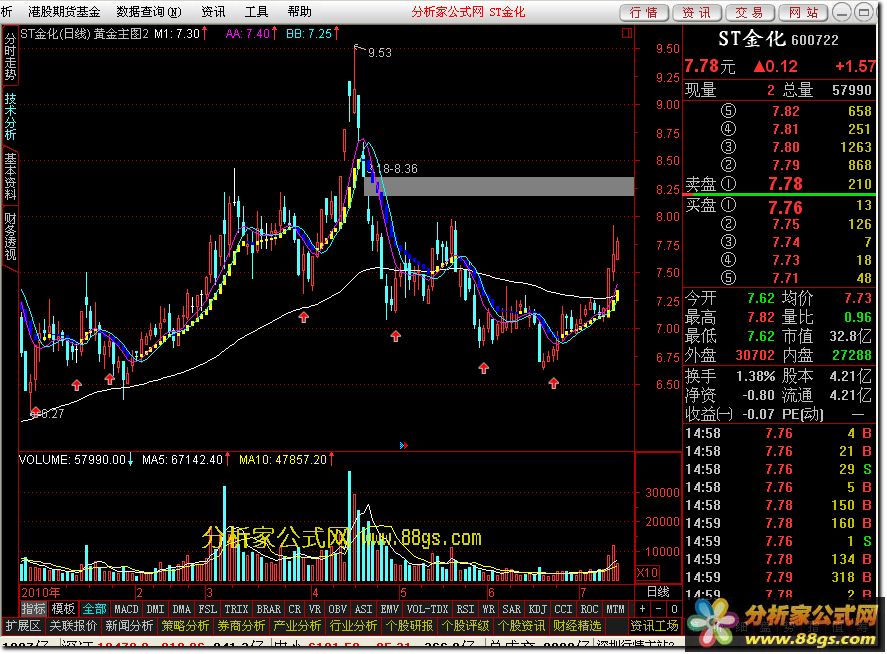Apply the EMV indicator
The height and width of the screenshot is (654, 887).
(x=390, y=609)
